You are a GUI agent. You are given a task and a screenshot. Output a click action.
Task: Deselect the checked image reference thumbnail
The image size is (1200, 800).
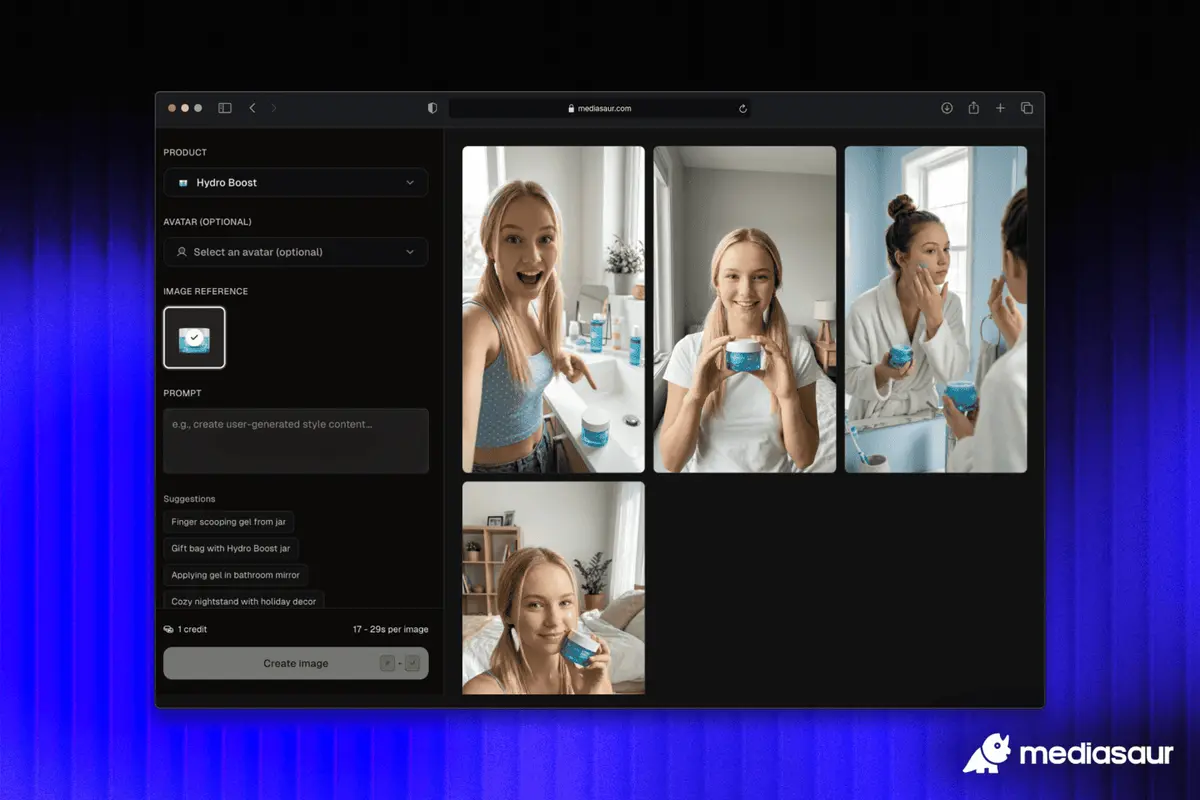[x=194, y=338]
